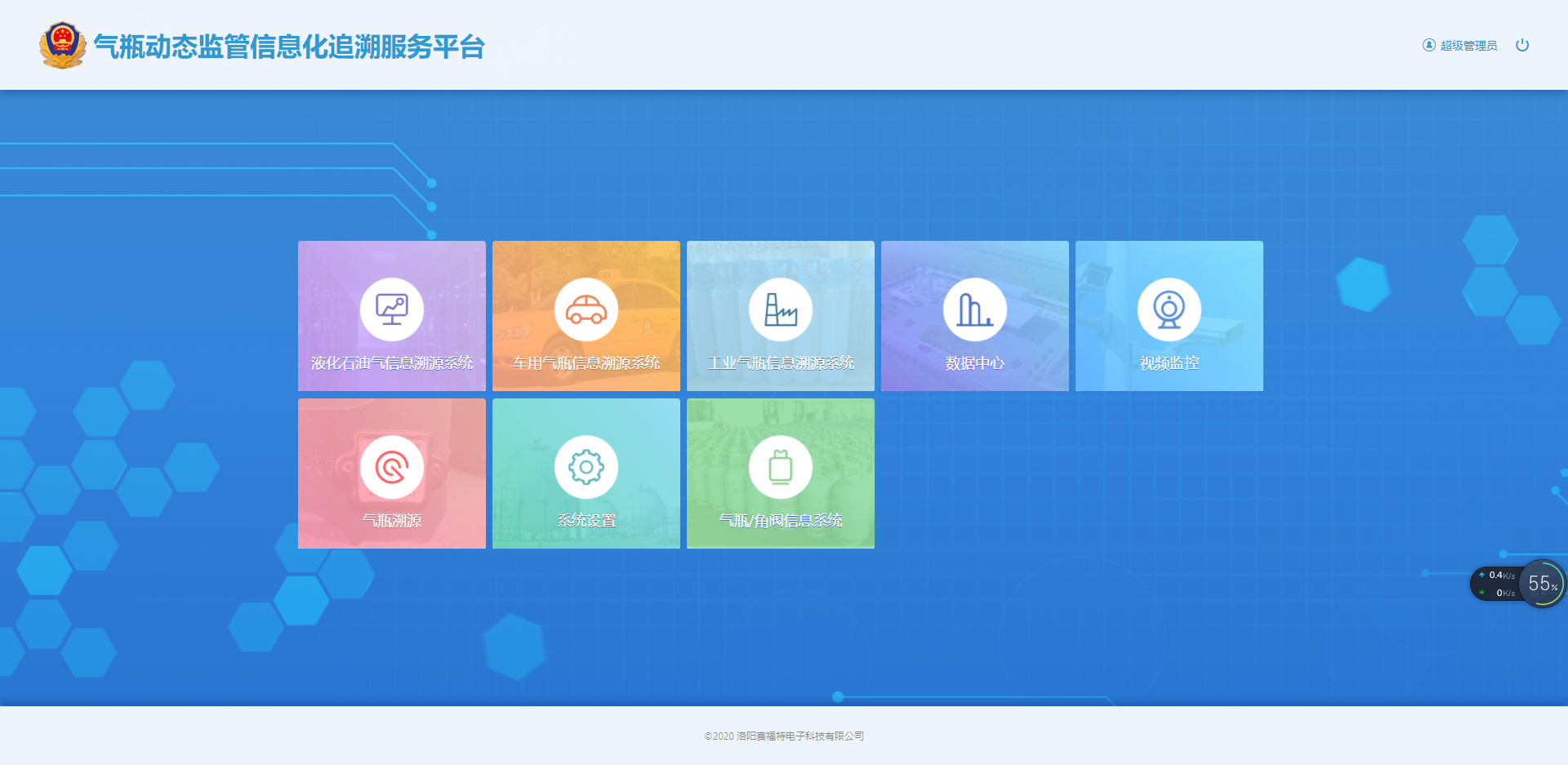This screenshot has width=1568, height=765.
Task: Click the 气瓶动态监管信息化追溯服务平台 title
Action: click(289, 47)
